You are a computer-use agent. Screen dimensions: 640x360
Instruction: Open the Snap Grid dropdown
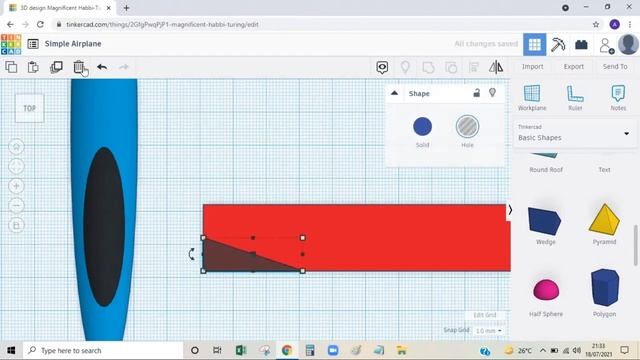(x=489, y=331)
